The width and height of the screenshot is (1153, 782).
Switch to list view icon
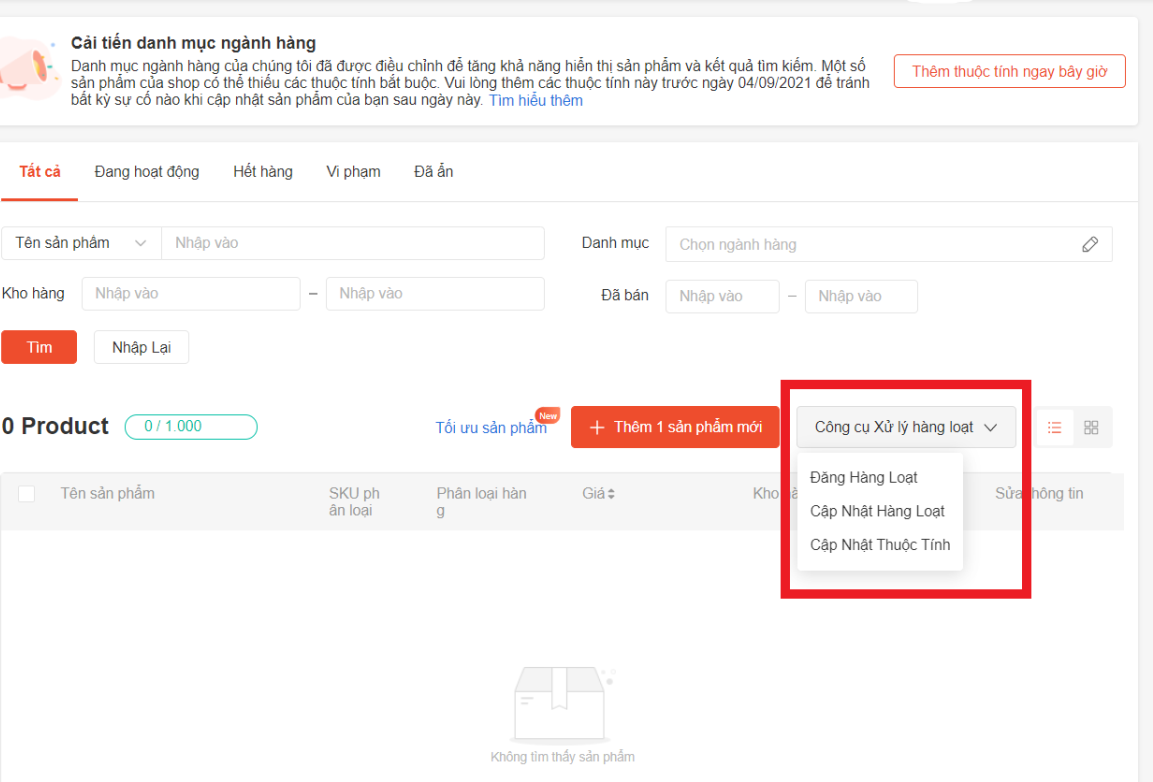(x=1054, y=427)
